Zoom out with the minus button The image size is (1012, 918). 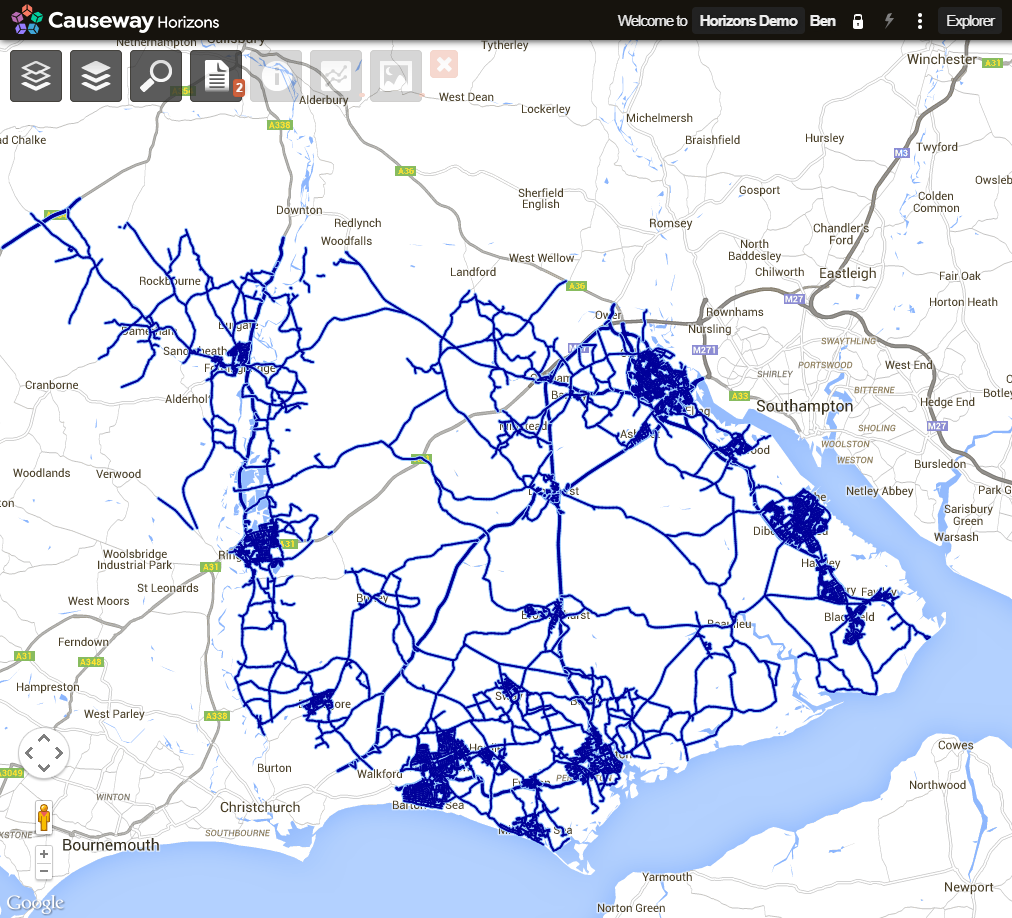(44, 872)
